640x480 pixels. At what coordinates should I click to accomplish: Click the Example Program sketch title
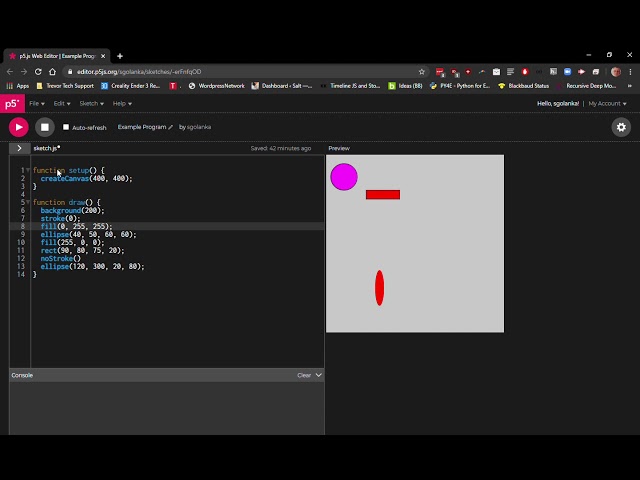pos(142,127)
